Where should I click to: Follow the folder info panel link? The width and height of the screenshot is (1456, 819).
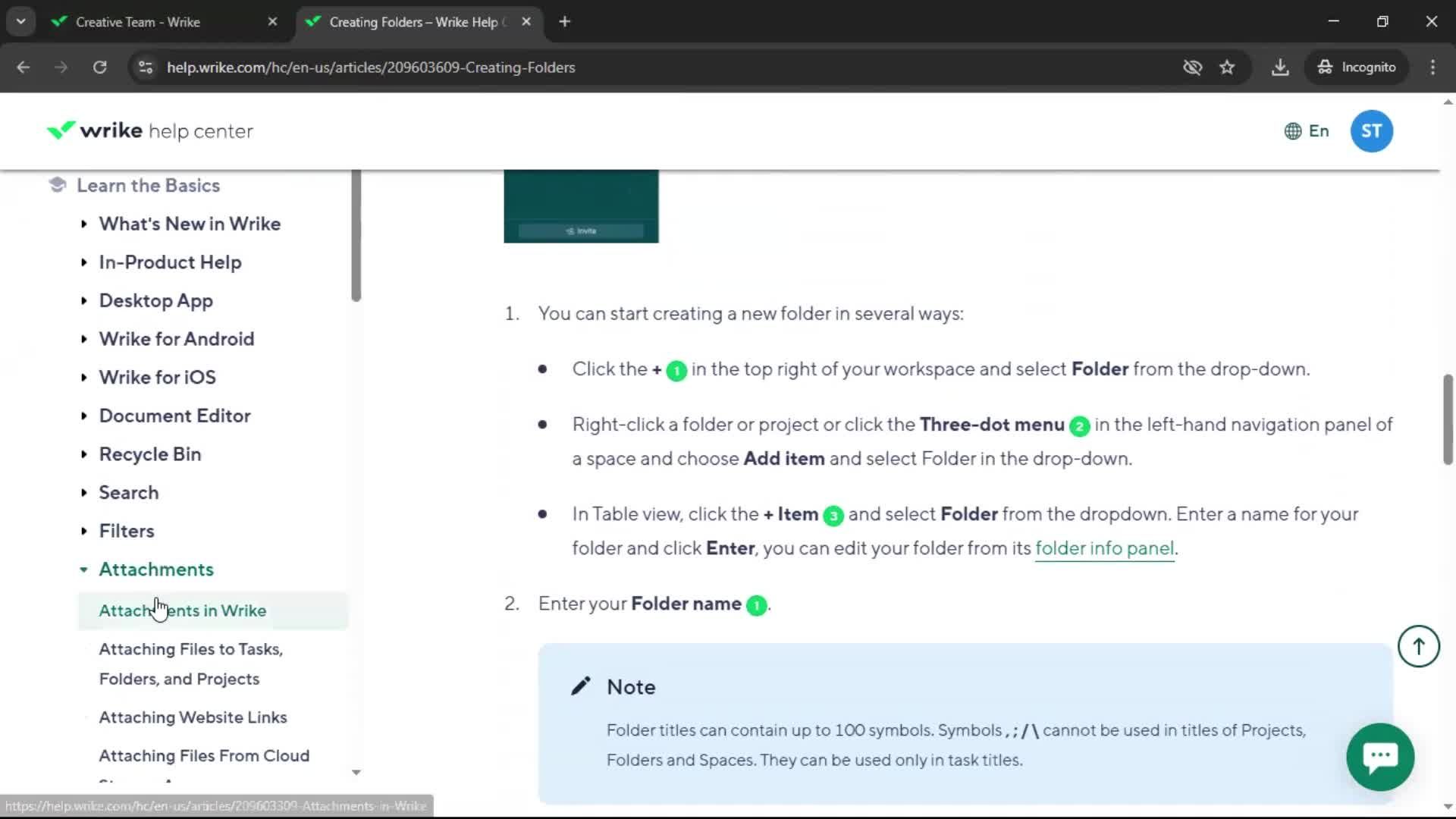pos(1104,548)
